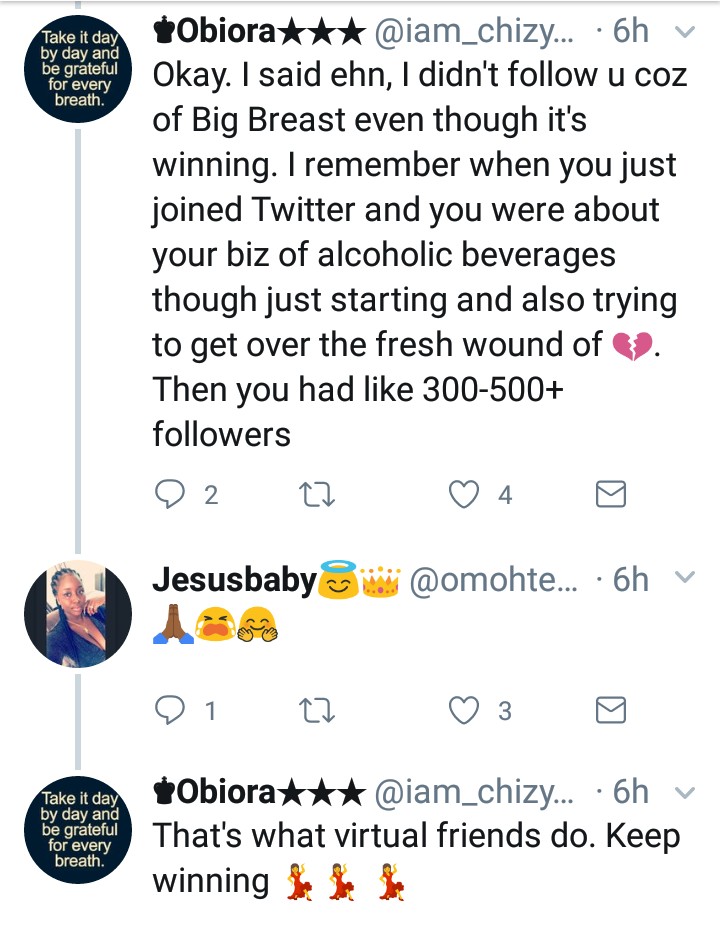Open chevron menu on the 'virtual friends' tweet

[686, 793]
